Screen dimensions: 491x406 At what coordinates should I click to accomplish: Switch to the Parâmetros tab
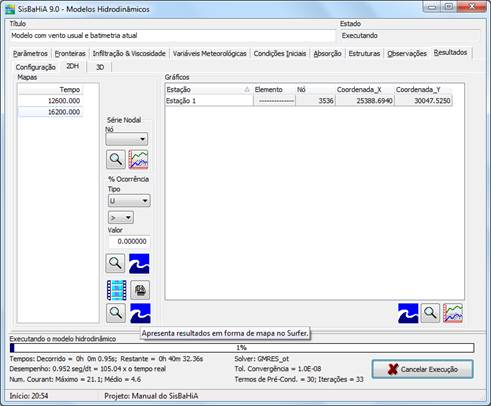pyautogui.click(x=30, y=53)
